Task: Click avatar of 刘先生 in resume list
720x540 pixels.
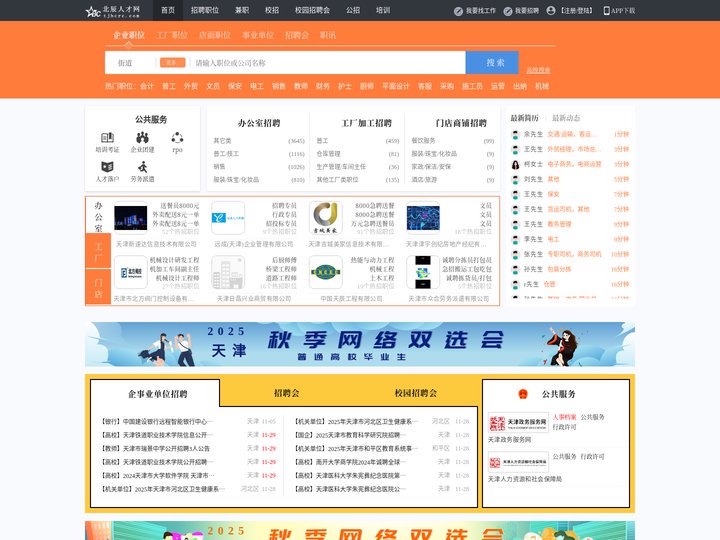Action: click(516, 180)
